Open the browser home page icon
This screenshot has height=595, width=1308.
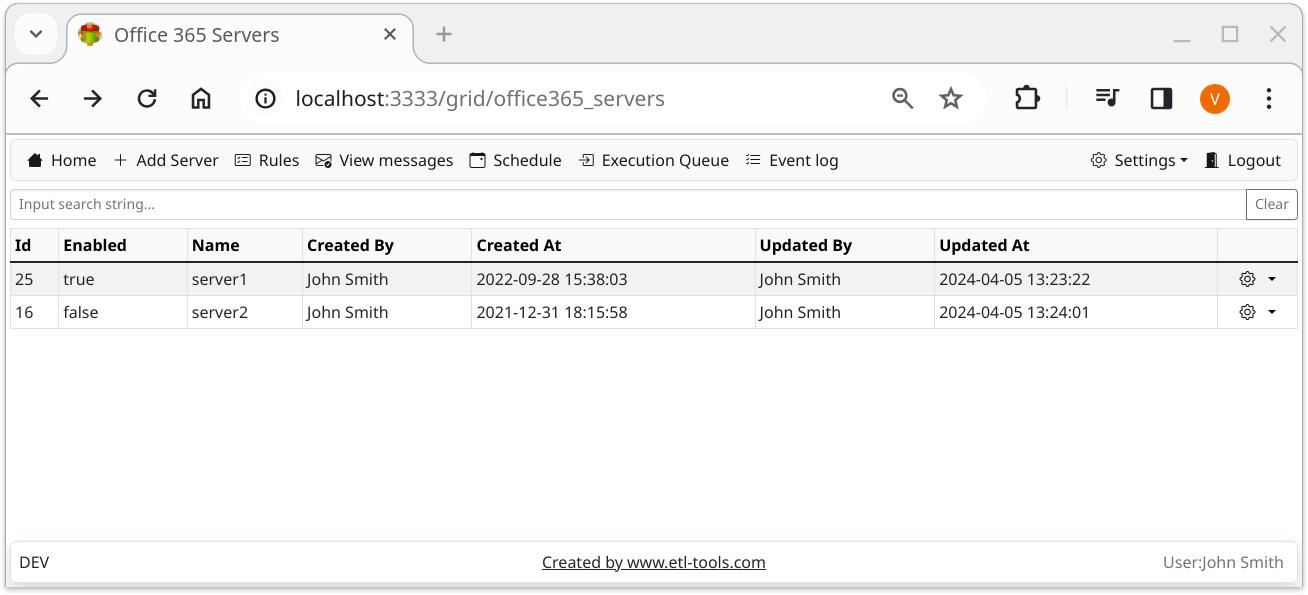click(x=201, y=98)
